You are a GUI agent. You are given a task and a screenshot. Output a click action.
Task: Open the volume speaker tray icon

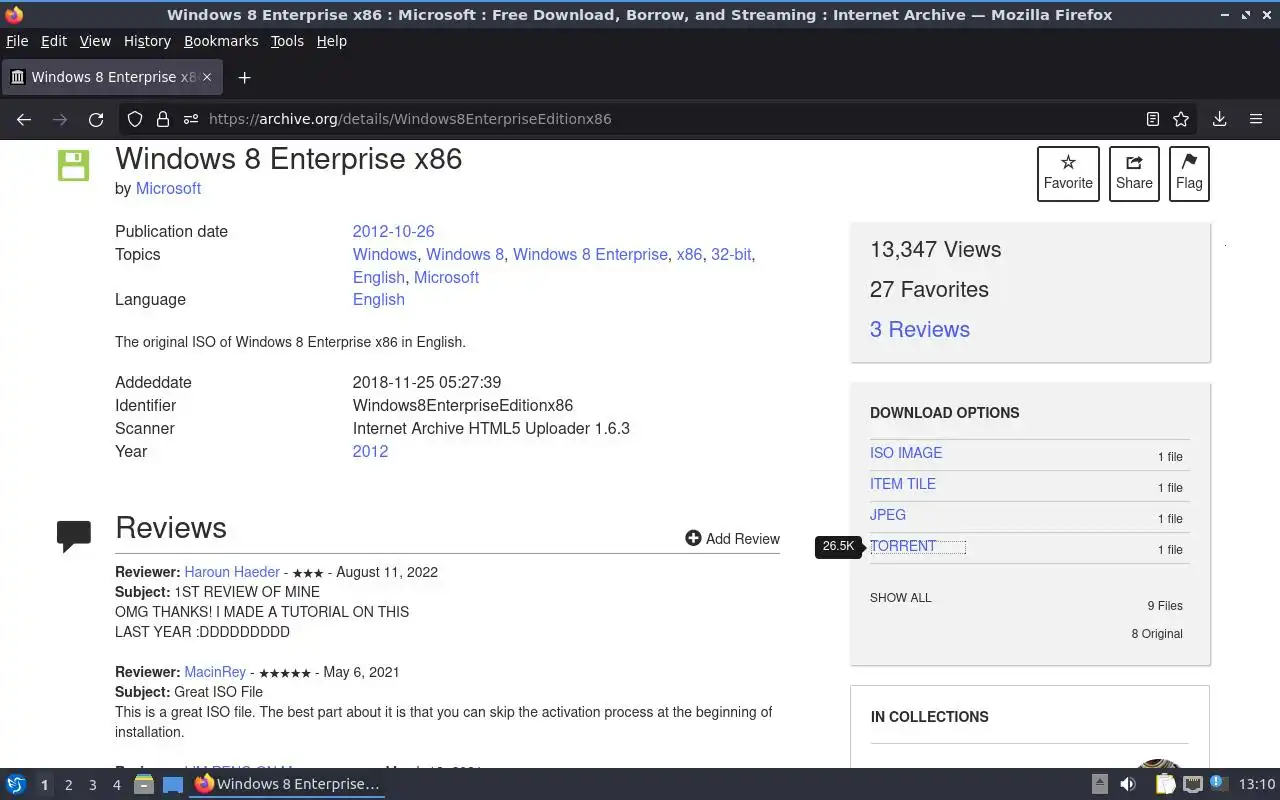pyautogui.click(x=1128, y=784)
